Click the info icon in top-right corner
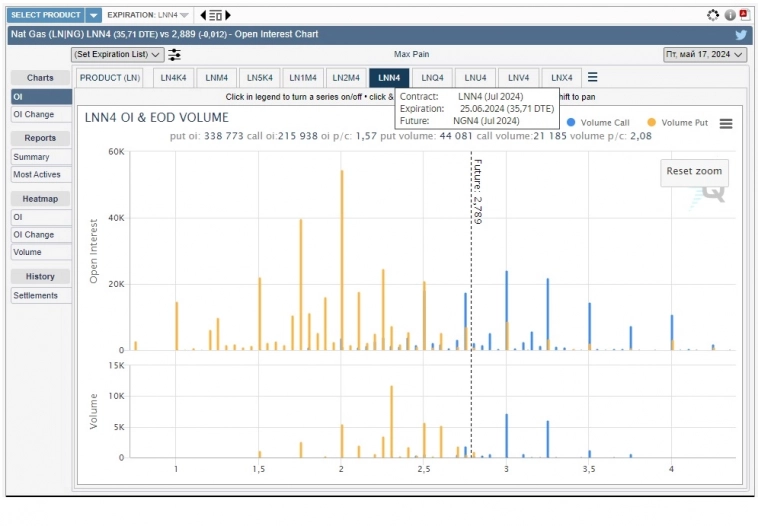 [x=730, y=15]
